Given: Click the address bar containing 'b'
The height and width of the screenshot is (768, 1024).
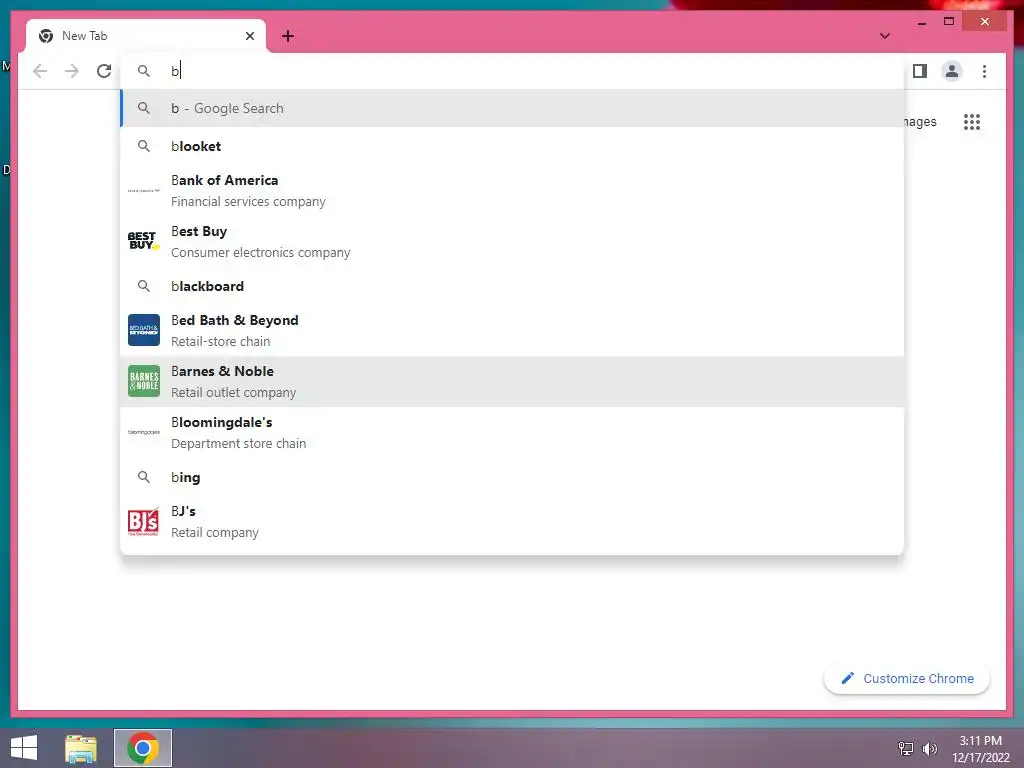Looking at the screenshot, I should [x=512, y=71].
